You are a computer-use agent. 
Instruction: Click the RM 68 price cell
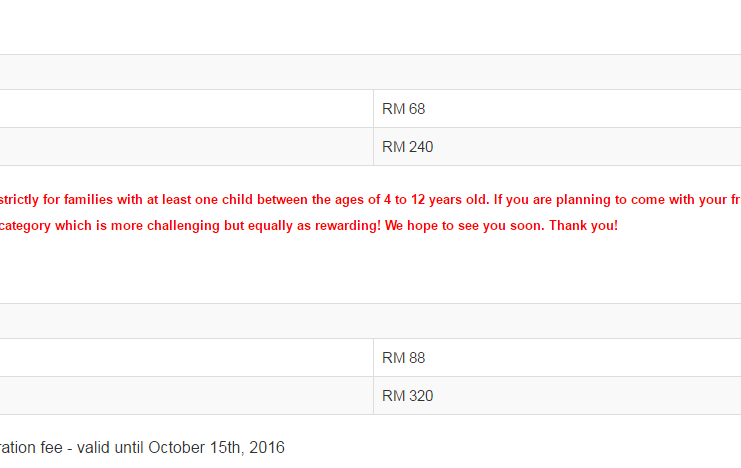[x=557, y=109]
